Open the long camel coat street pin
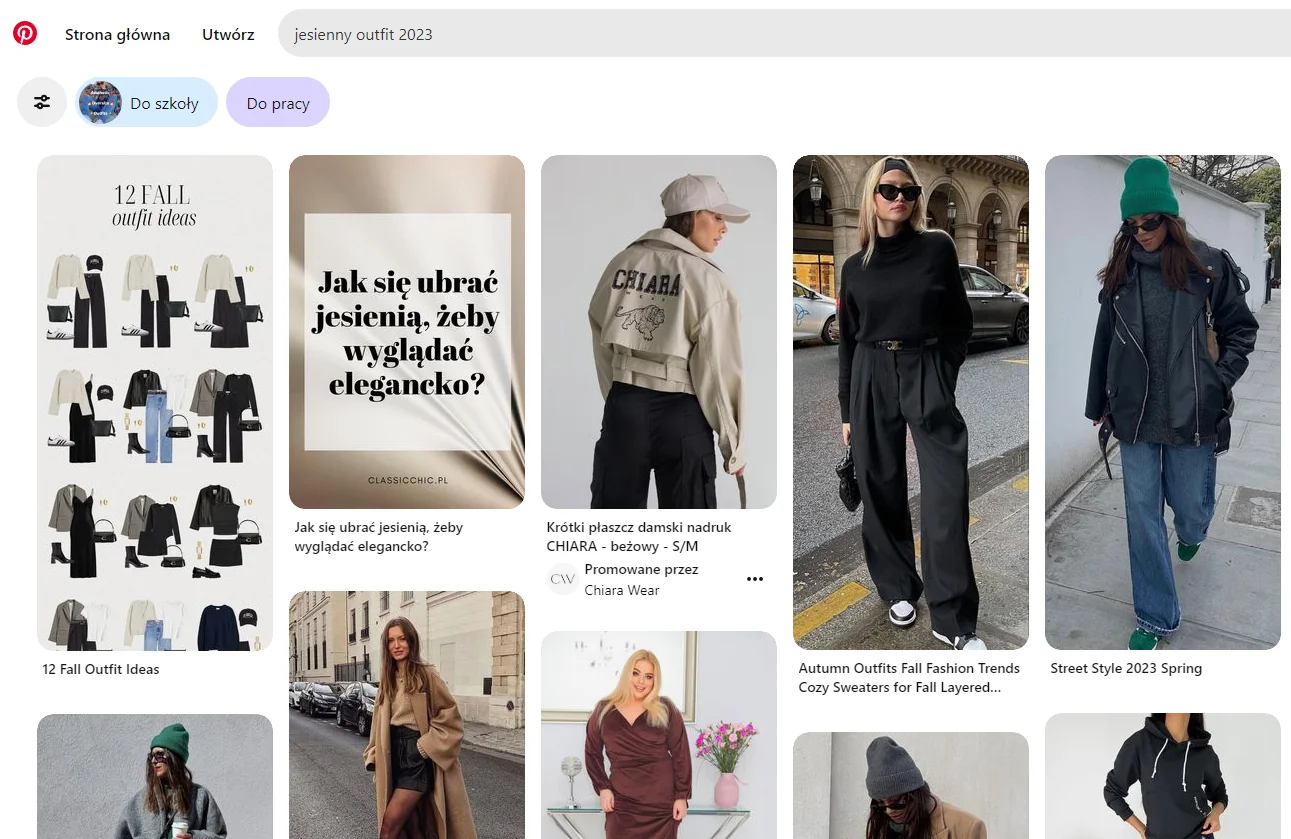The image size is (1291, 839). (x=407, y=715)
